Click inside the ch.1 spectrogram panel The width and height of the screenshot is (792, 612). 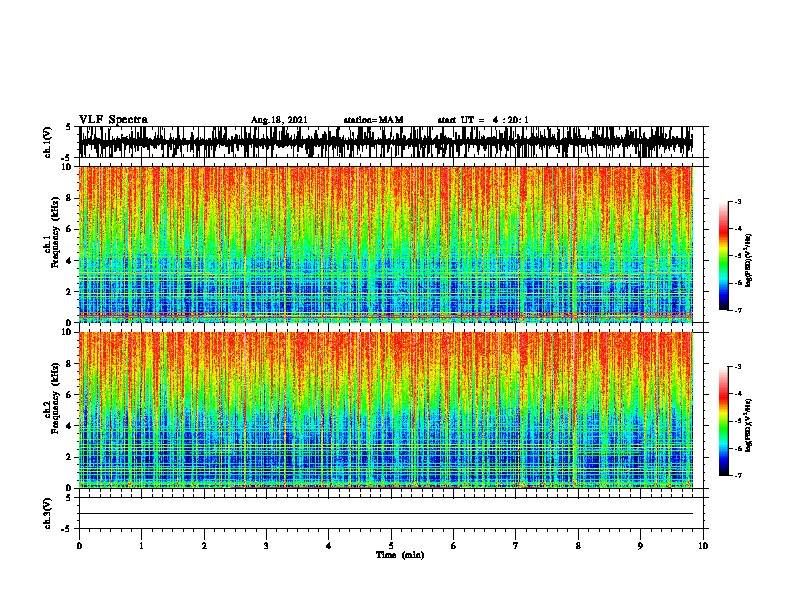coord(386,244)
